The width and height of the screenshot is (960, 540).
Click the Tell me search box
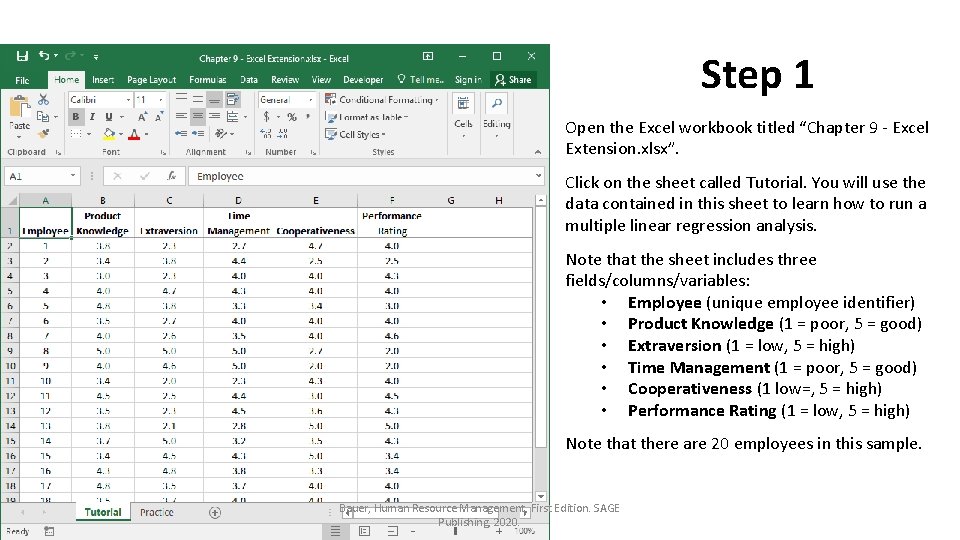(x=420, y=80)
